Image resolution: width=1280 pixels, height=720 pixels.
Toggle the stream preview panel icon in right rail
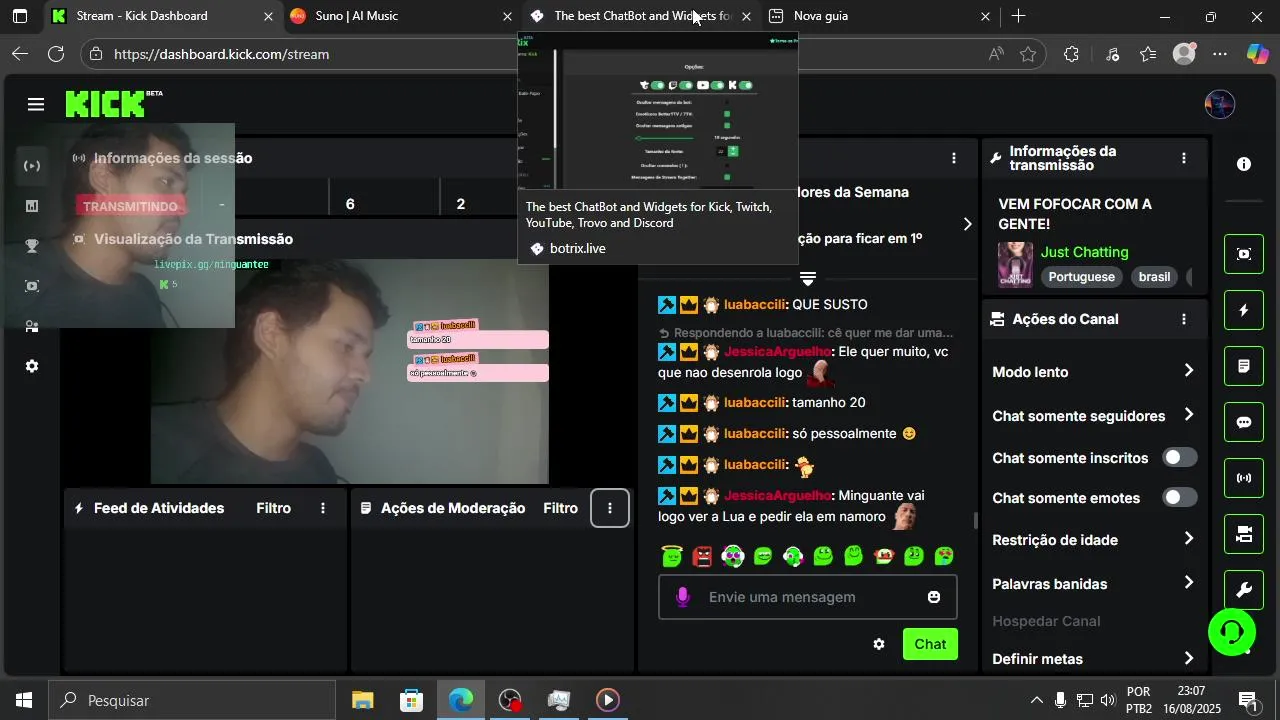point(1244,254)
